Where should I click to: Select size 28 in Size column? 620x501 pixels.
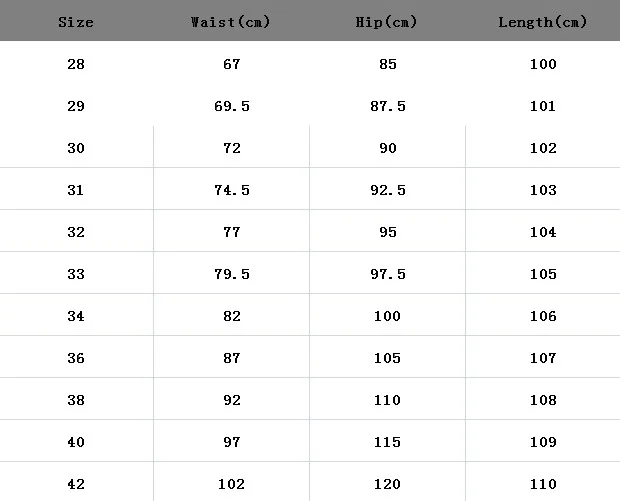(x=76, y=64)
